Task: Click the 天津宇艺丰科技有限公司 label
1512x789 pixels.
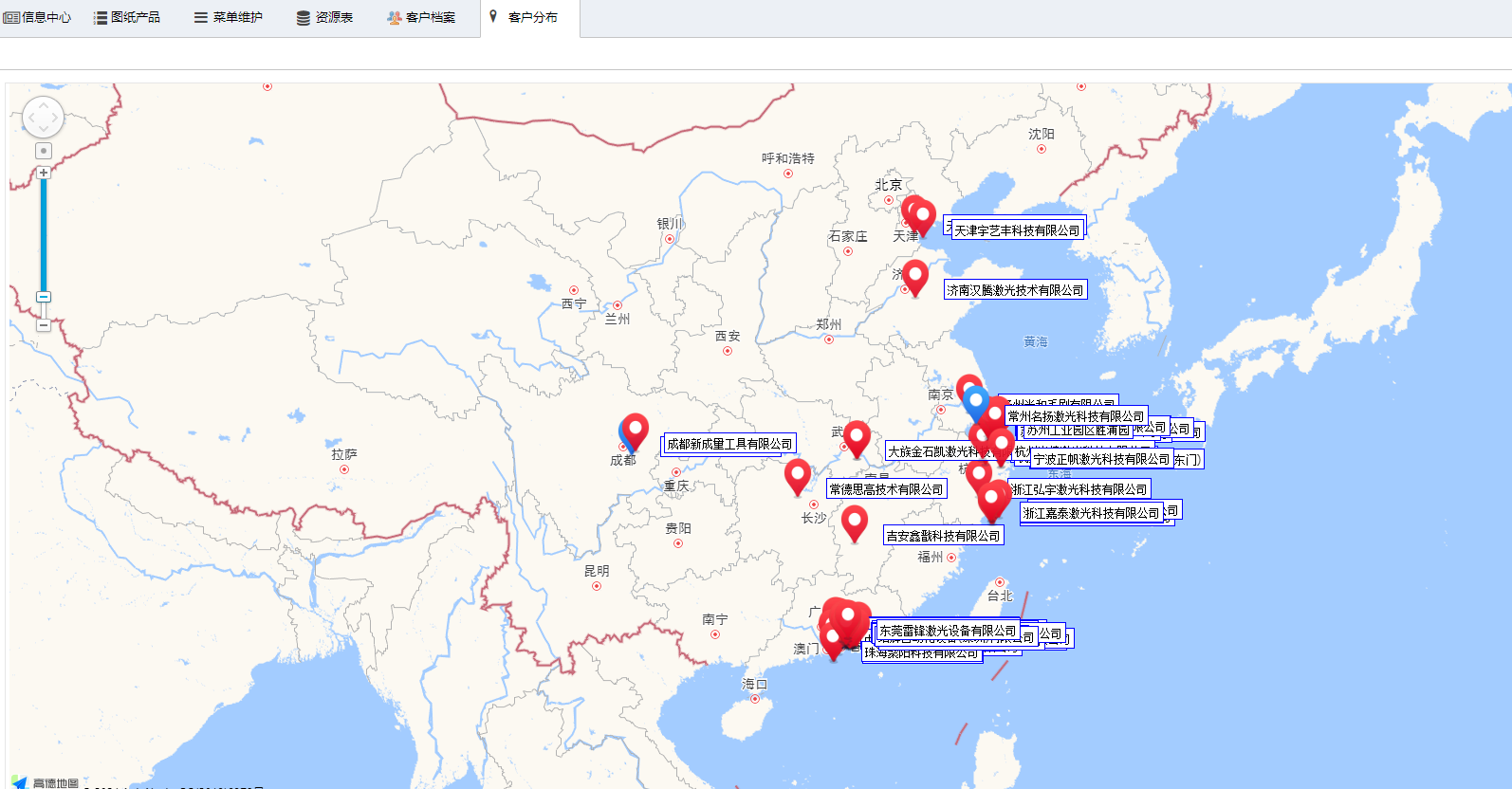Action: pos(1017,230)
